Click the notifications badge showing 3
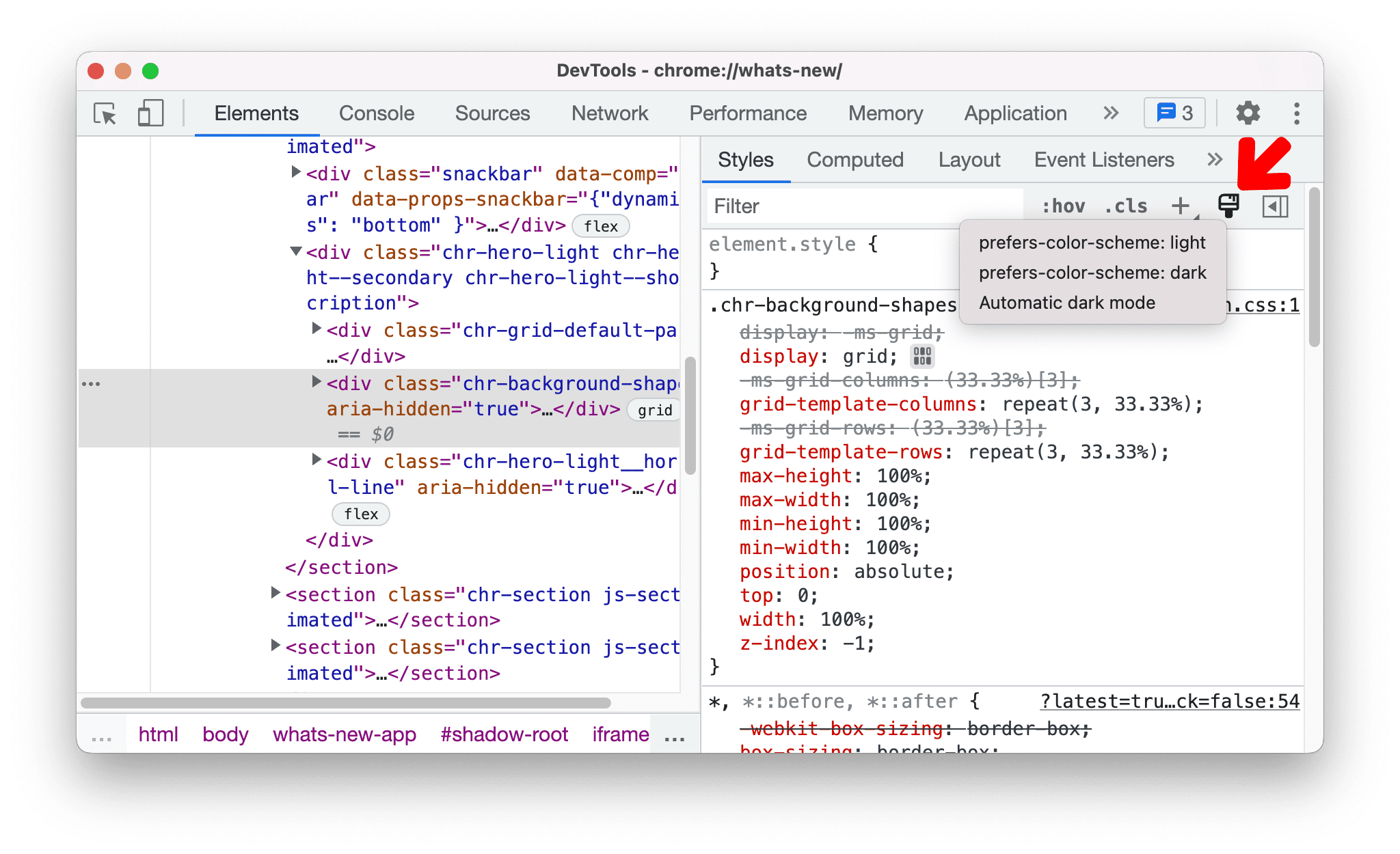Viewport: 1400px width, 854px height. [1172, 113]
